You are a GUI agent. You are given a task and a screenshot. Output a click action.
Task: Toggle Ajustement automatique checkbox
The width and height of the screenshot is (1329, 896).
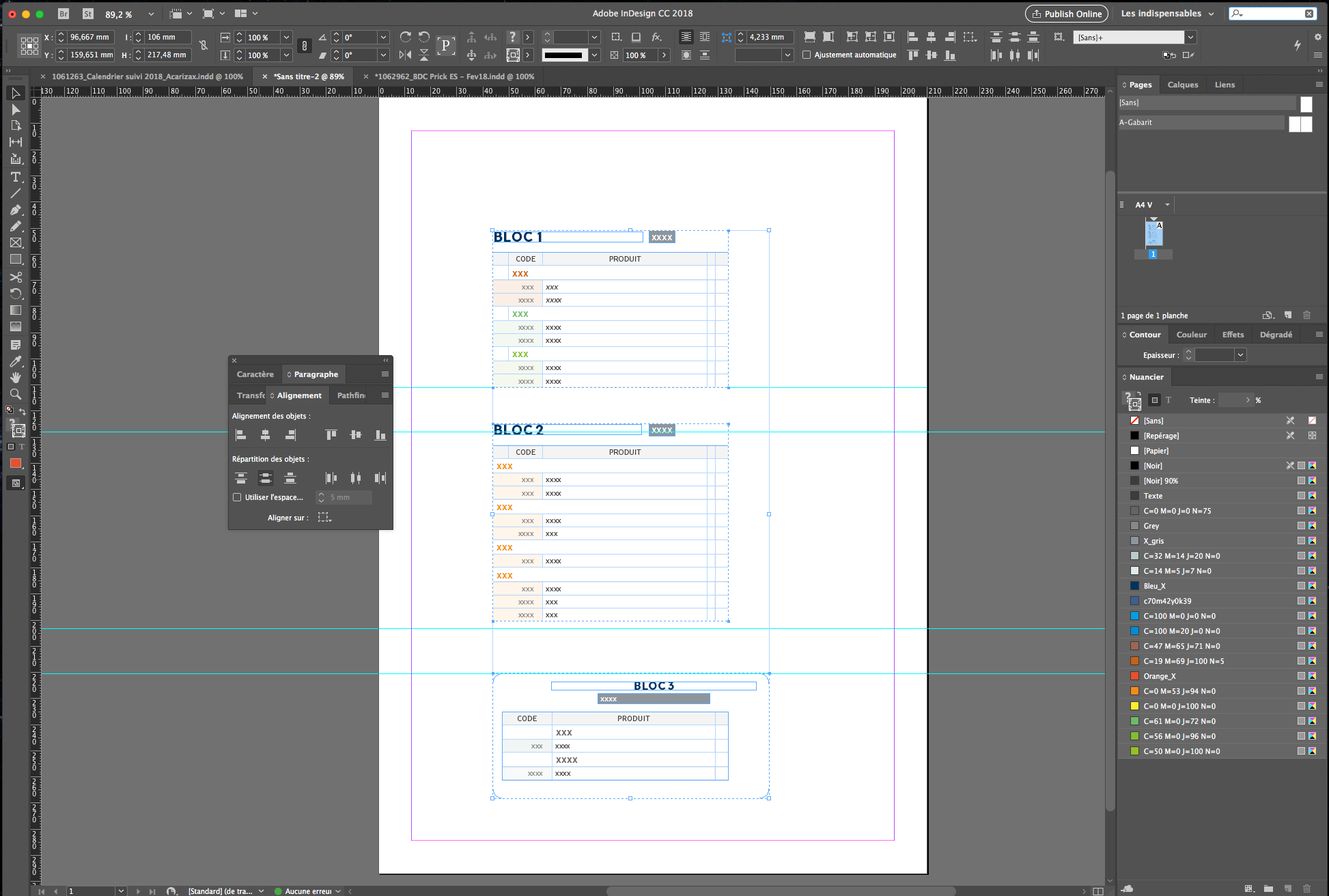pyautogui.click(x=807, y=55)
